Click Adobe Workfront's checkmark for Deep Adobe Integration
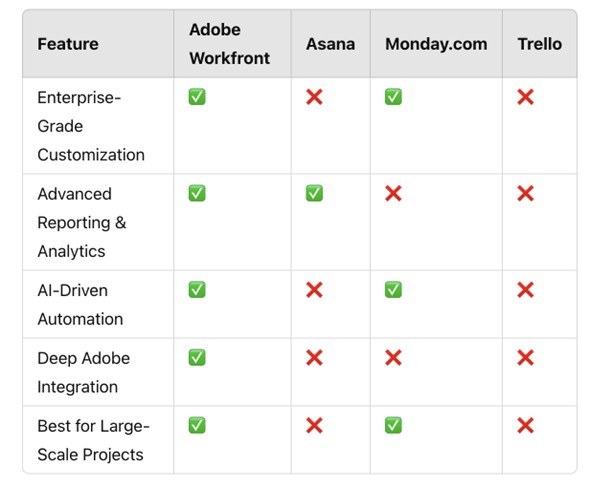This screenshot has width=590, height=488. [x=197, y=357]
